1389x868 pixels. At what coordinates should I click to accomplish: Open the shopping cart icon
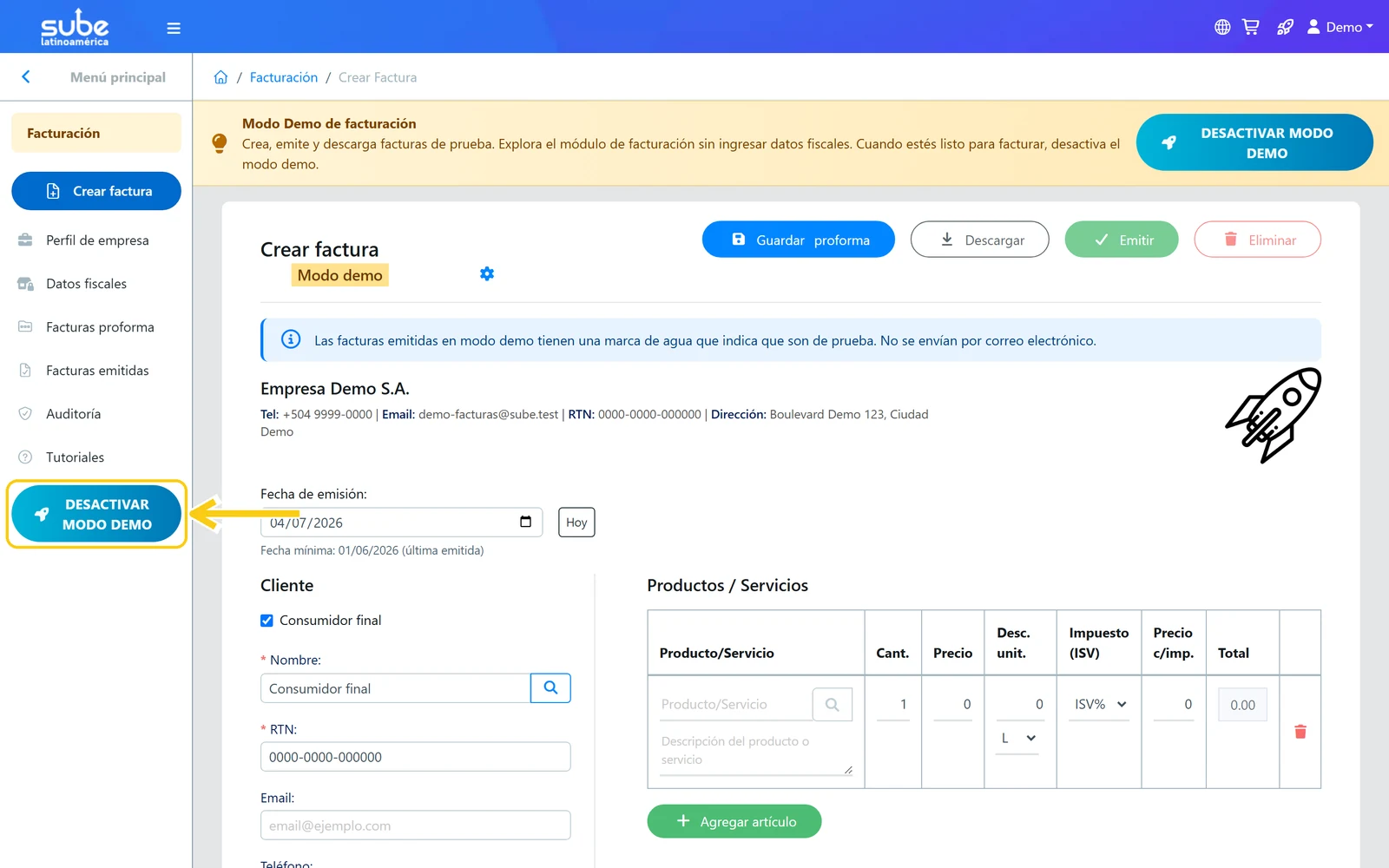tap(1251, 27)
